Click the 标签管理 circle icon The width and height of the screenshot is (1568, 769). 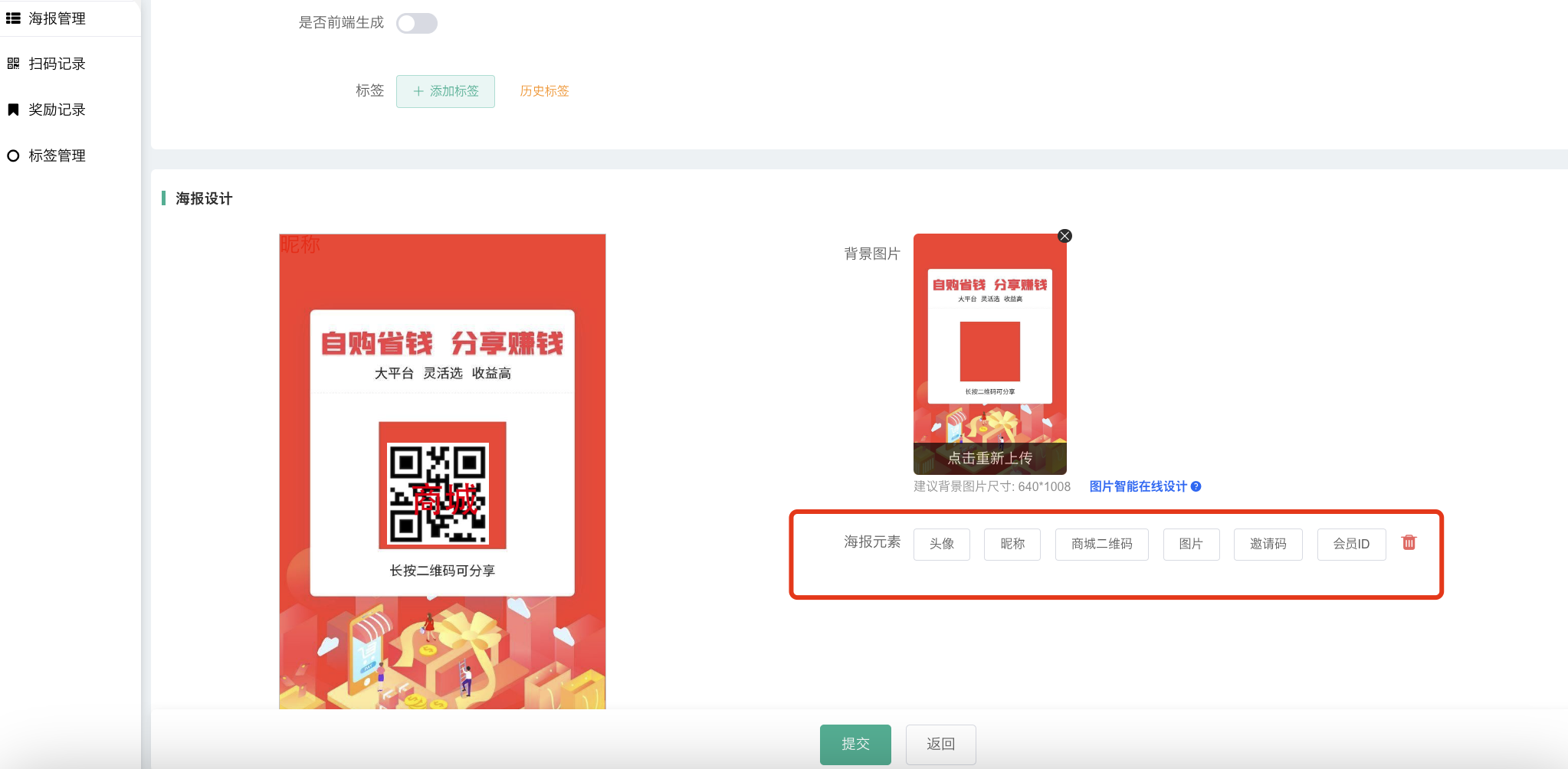[x=13, y=155]
